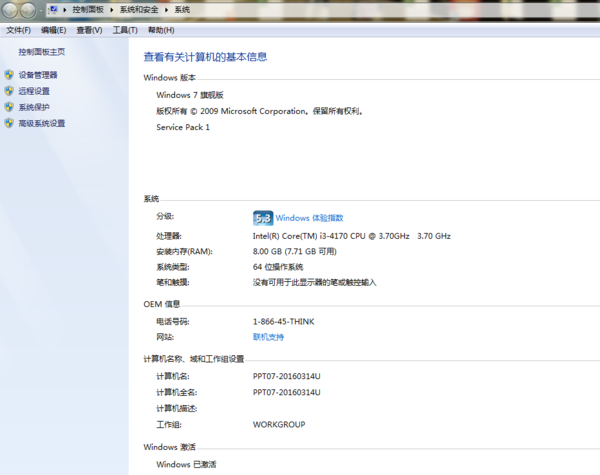Go to 控制面板主页 link
This screenshot has height=475, width=600.
pyautogui.click(x=42, y=52)
